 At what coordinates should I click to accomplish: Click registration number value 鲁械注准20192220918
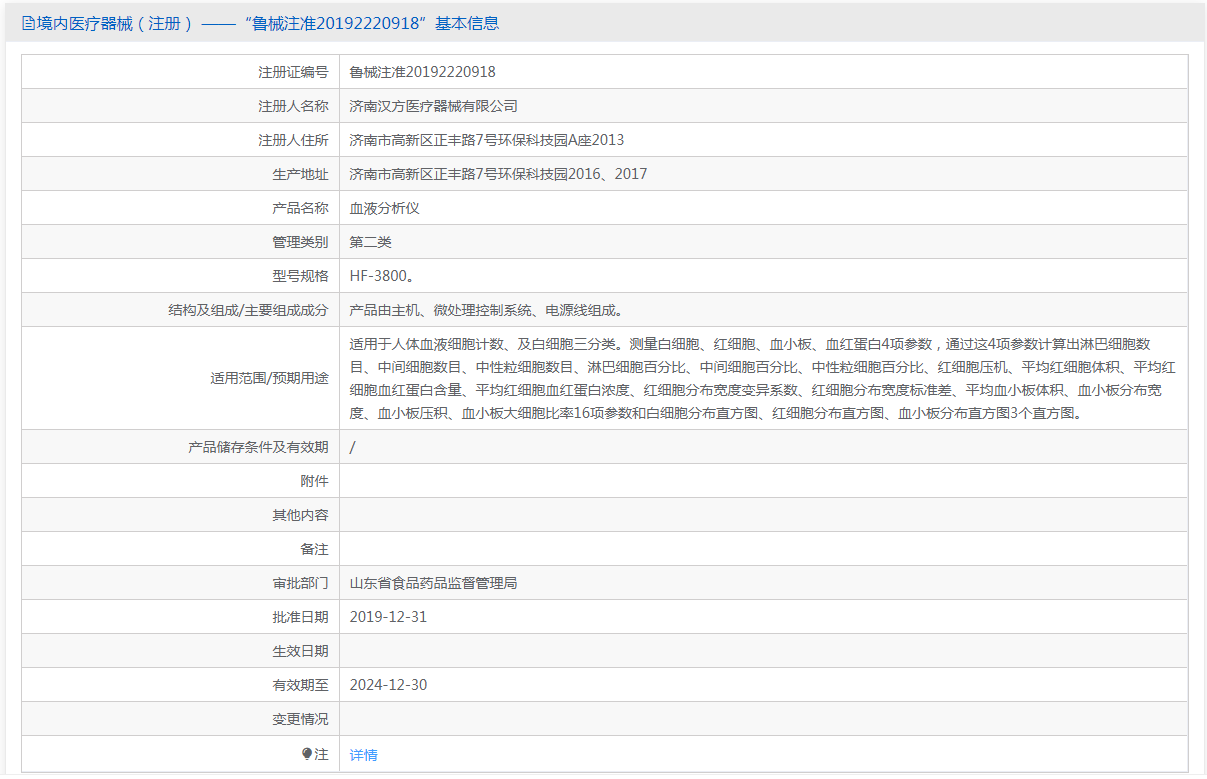[x=422, y=72]
